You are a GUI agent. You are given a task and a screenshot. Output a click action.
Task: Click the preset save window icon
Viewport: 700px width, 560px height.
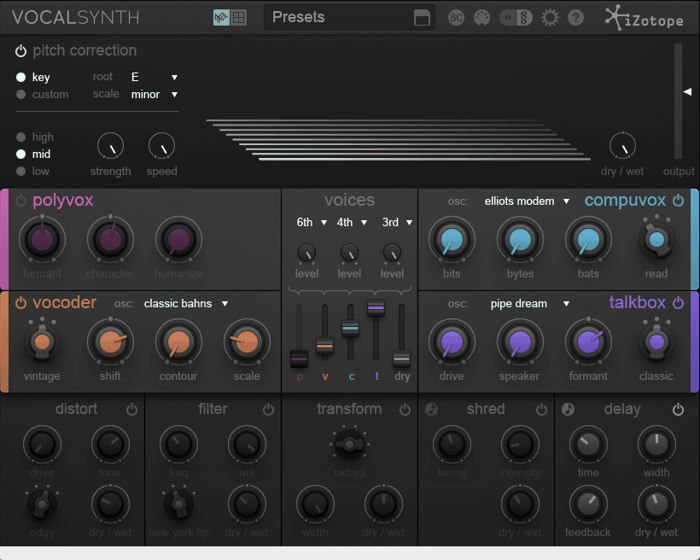pos(421,18)
